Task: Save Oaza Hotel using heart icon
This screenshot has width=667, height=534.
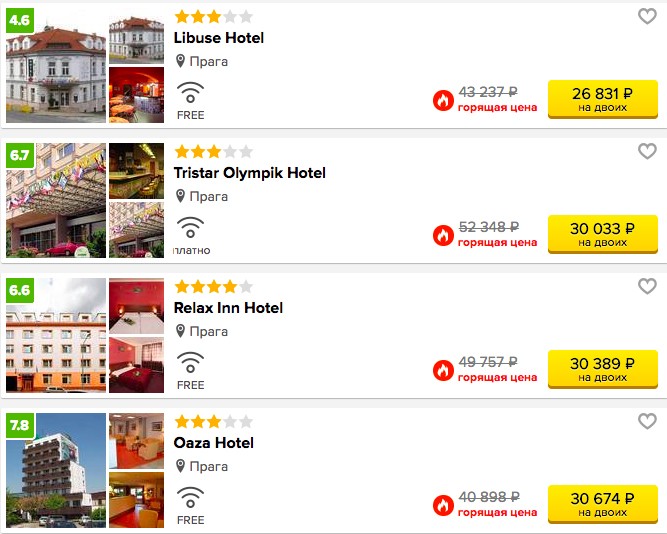Action: (647, 421)
